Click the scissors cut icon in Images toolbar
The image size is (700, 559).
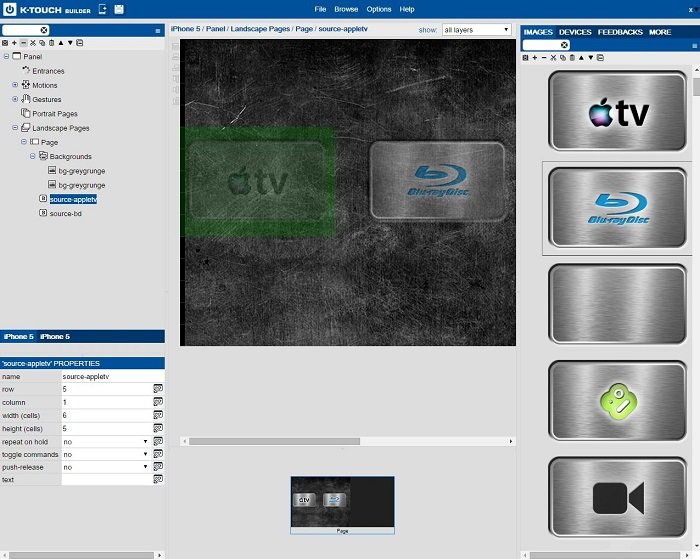point(553,58)
